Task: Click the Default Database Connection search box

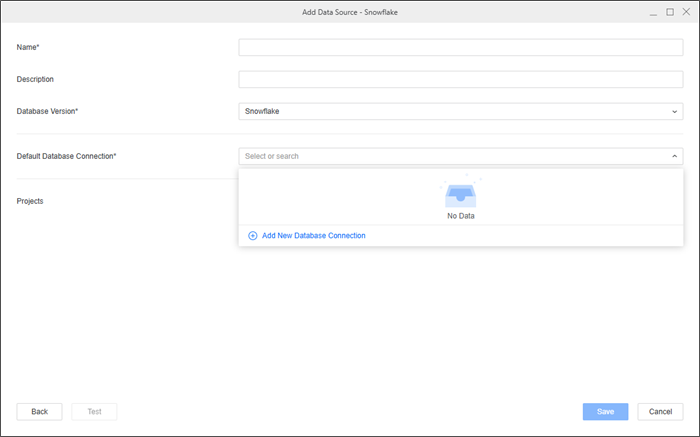Action: pyautogui.click(x=461, y=156)
